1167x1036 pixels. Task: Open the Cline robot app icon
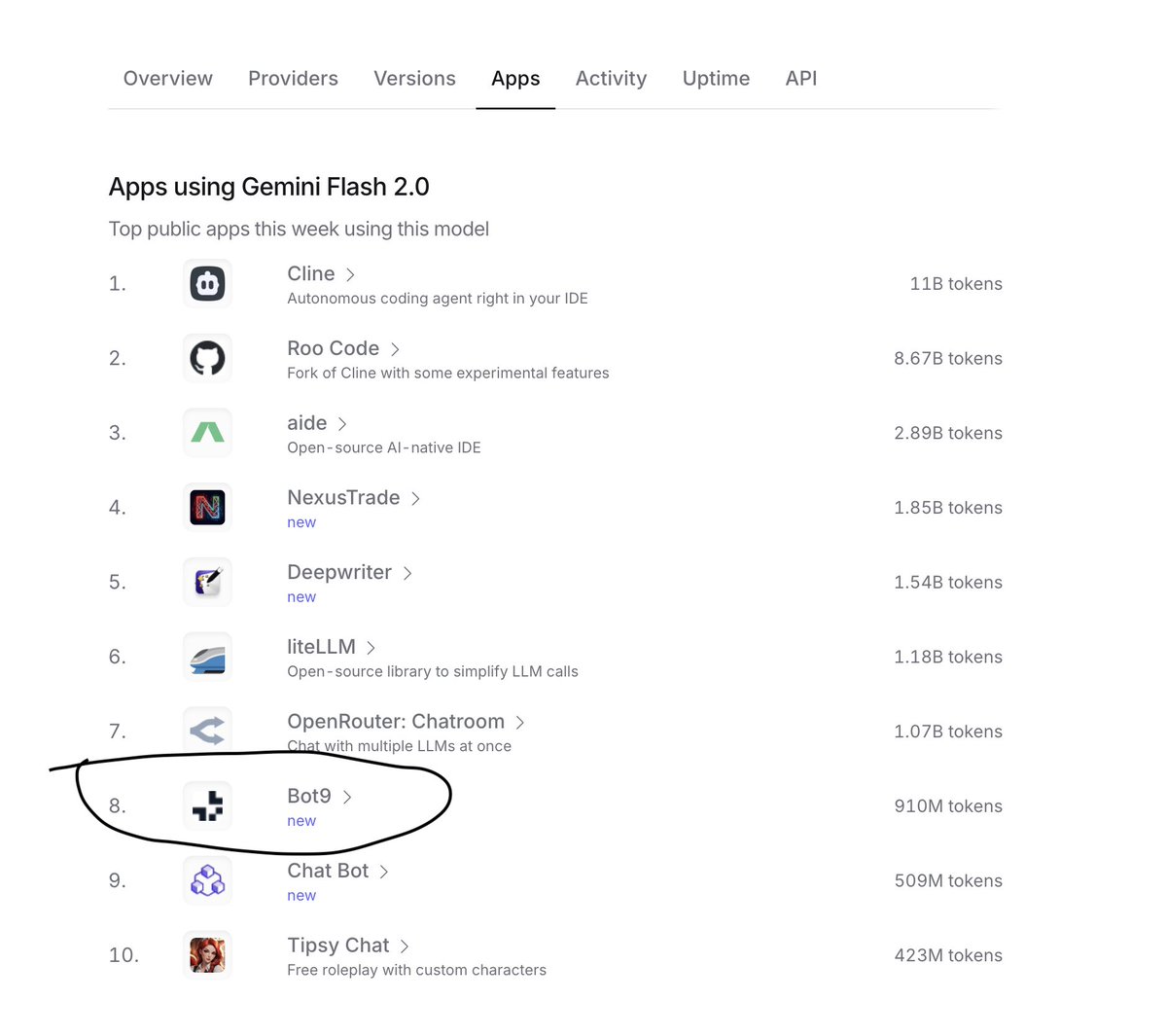point(207,284)
